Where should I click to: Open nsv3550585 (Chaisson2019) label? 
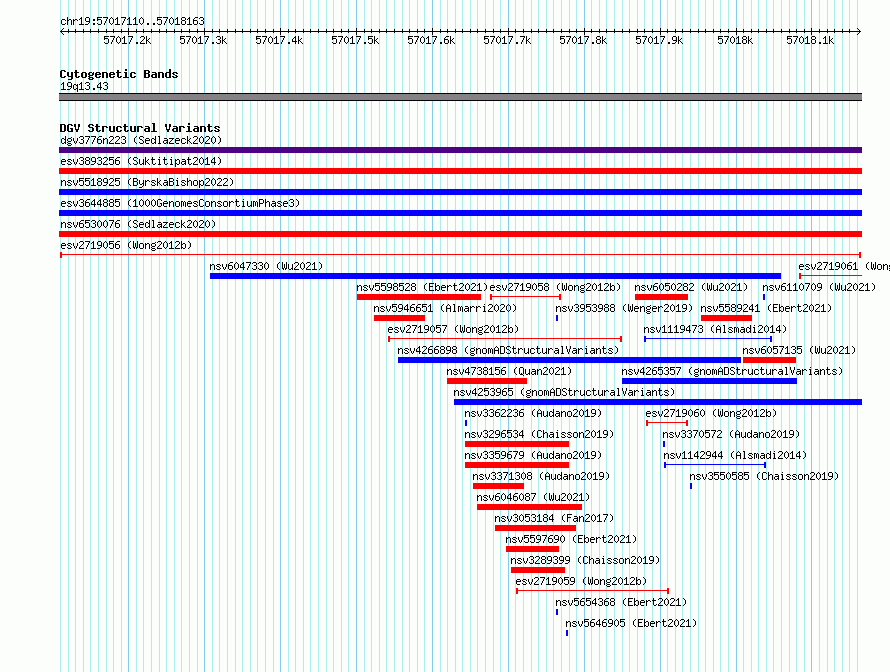point(764,476)
